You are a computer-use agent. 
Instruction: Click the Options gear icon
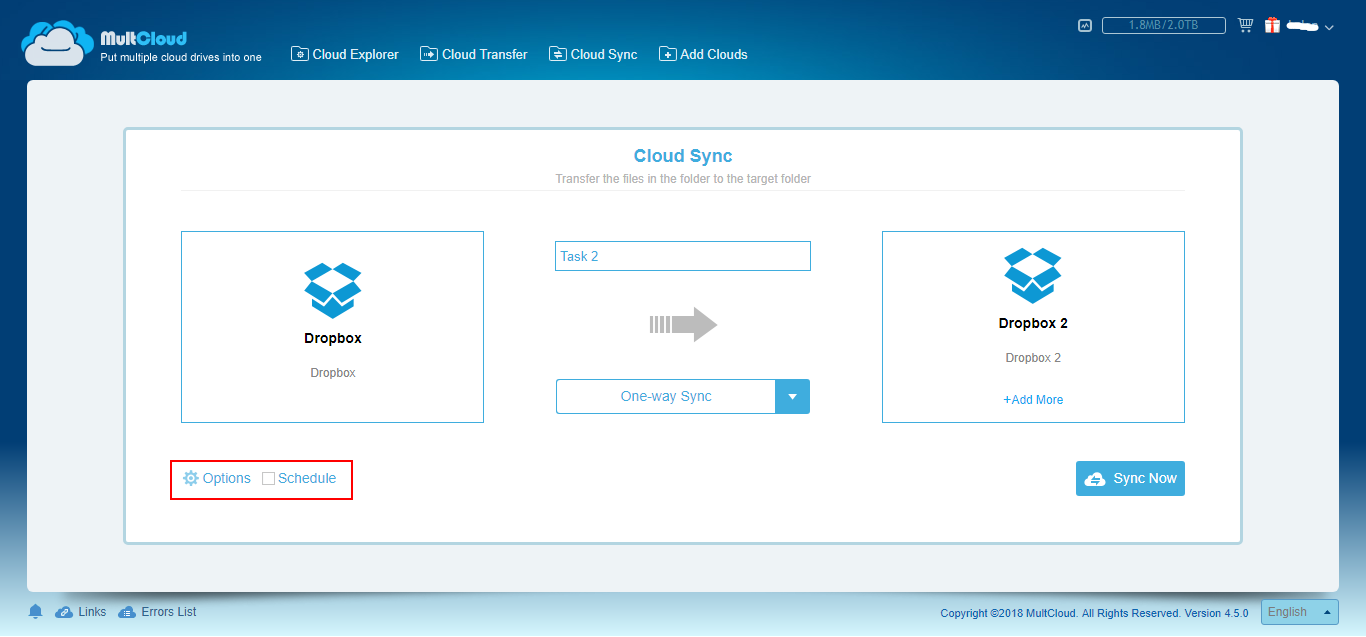tap(191, 478)
